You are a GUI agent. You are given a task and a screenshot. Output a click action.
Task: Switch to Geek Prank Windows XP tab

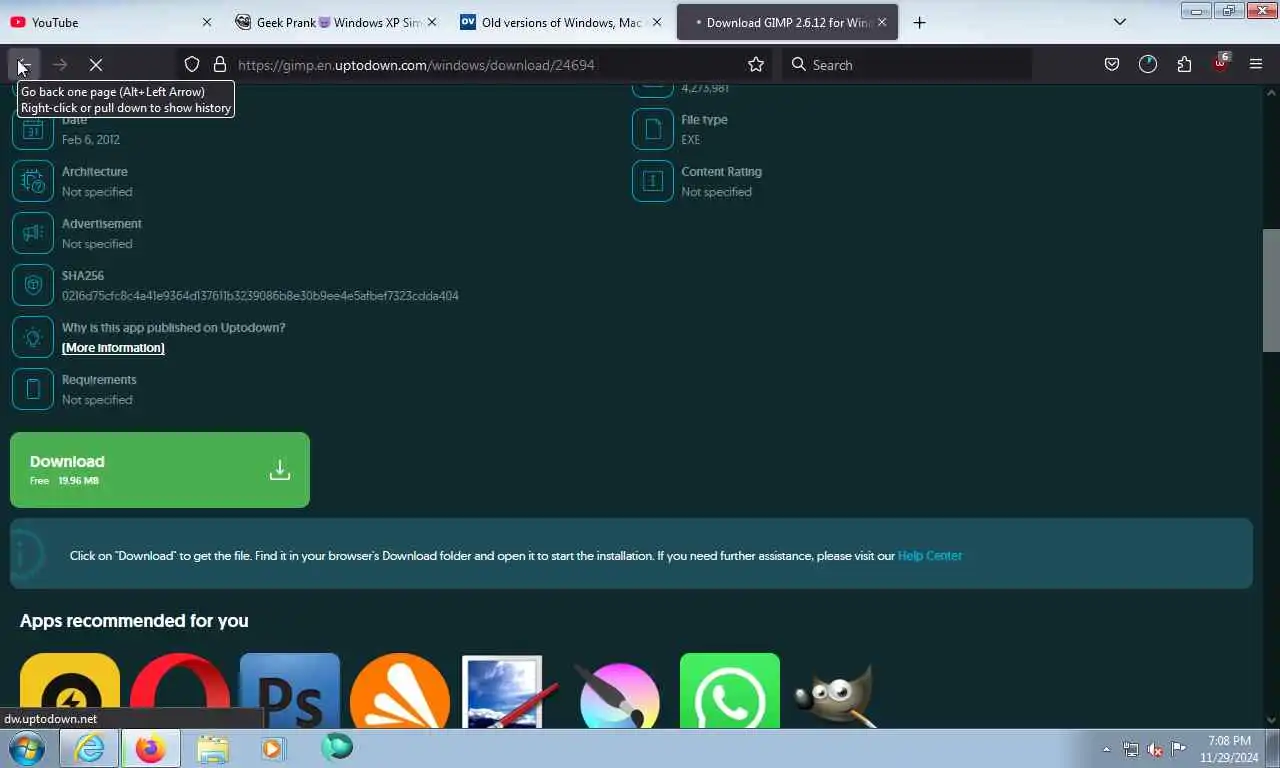click(337, 22)
